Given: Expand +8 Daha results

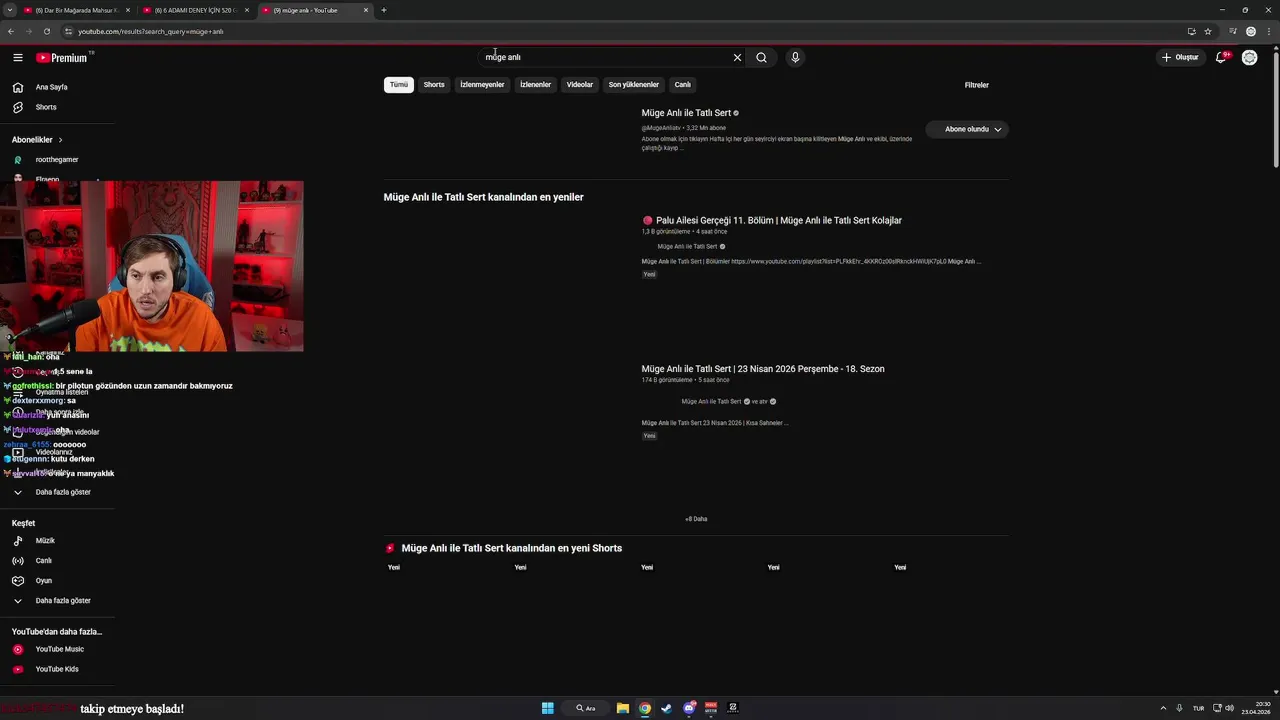Looking at the screenshot, I should point(696,519).
